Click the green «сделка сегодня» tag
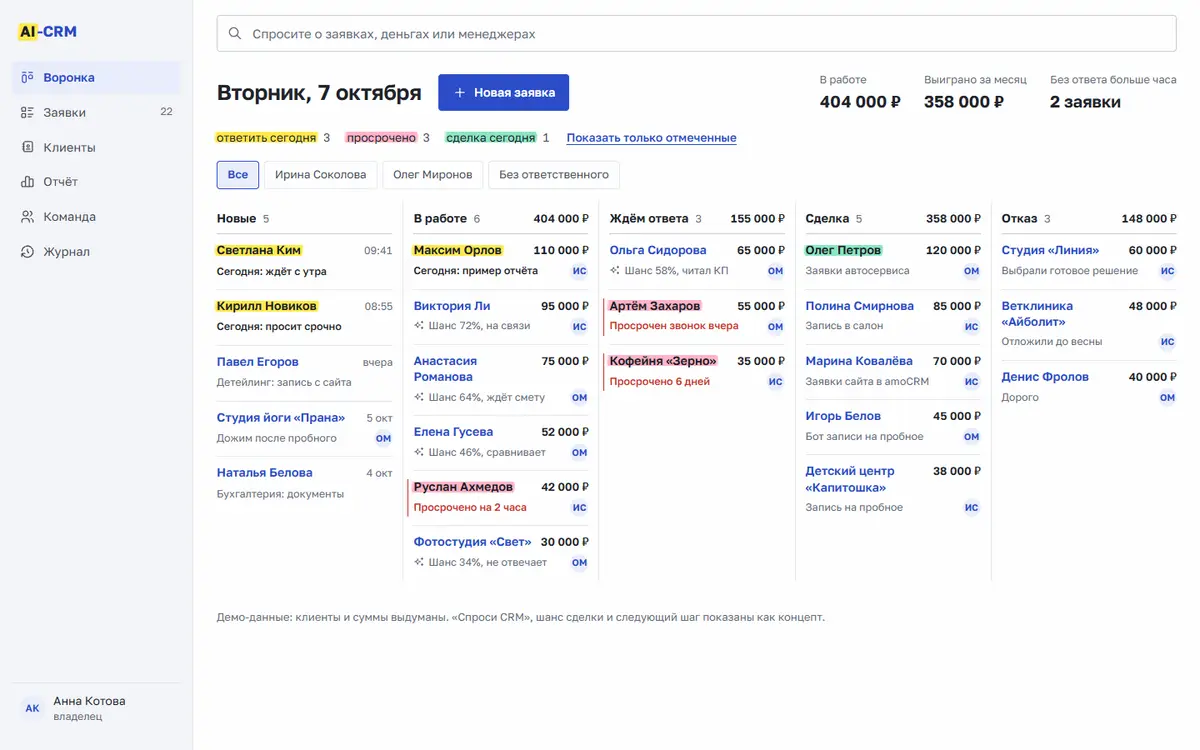Image resolution: width=1200 pixels, height=750 pixels. (x=491, y=138)
